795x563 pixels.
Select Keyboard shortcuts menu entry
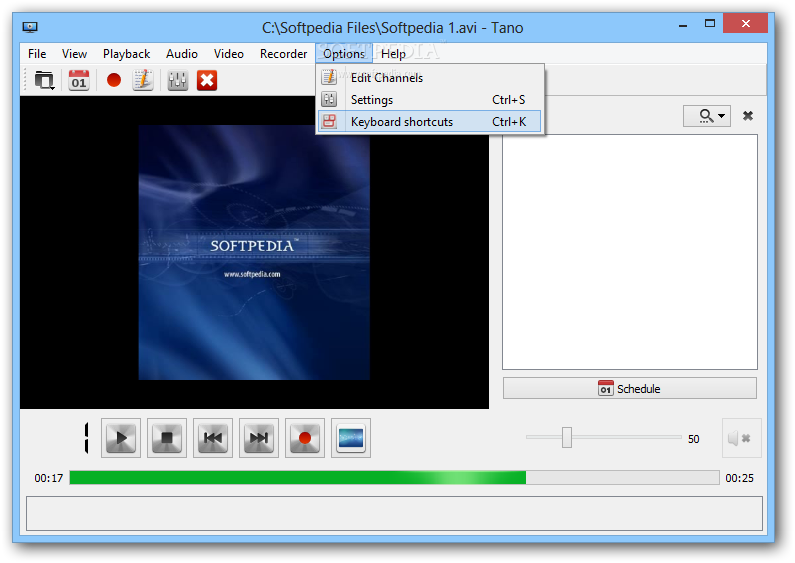[430, 122]
